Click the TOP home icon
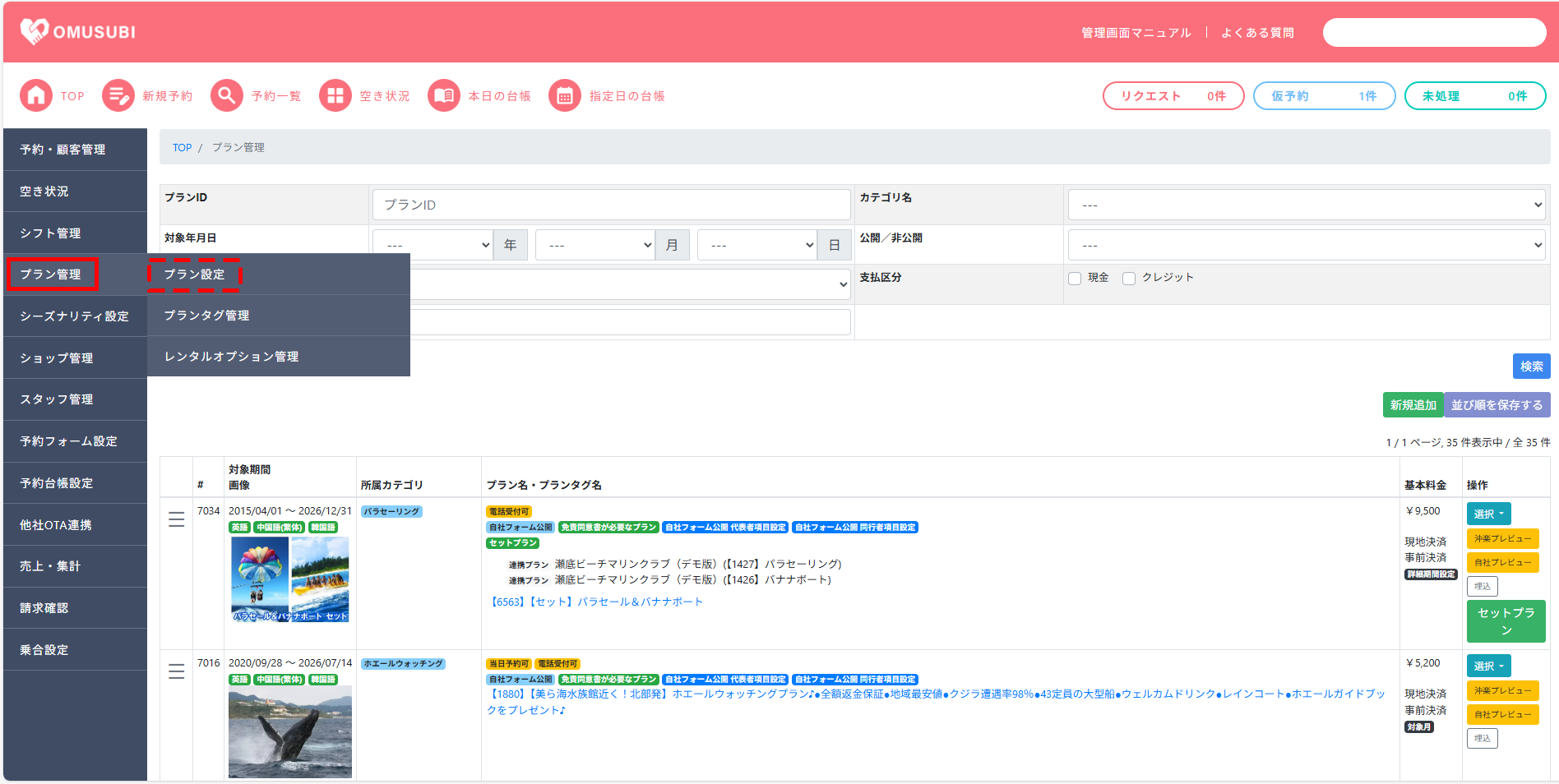The width and height of the screenshot is (1559, 784). [35, 96]
